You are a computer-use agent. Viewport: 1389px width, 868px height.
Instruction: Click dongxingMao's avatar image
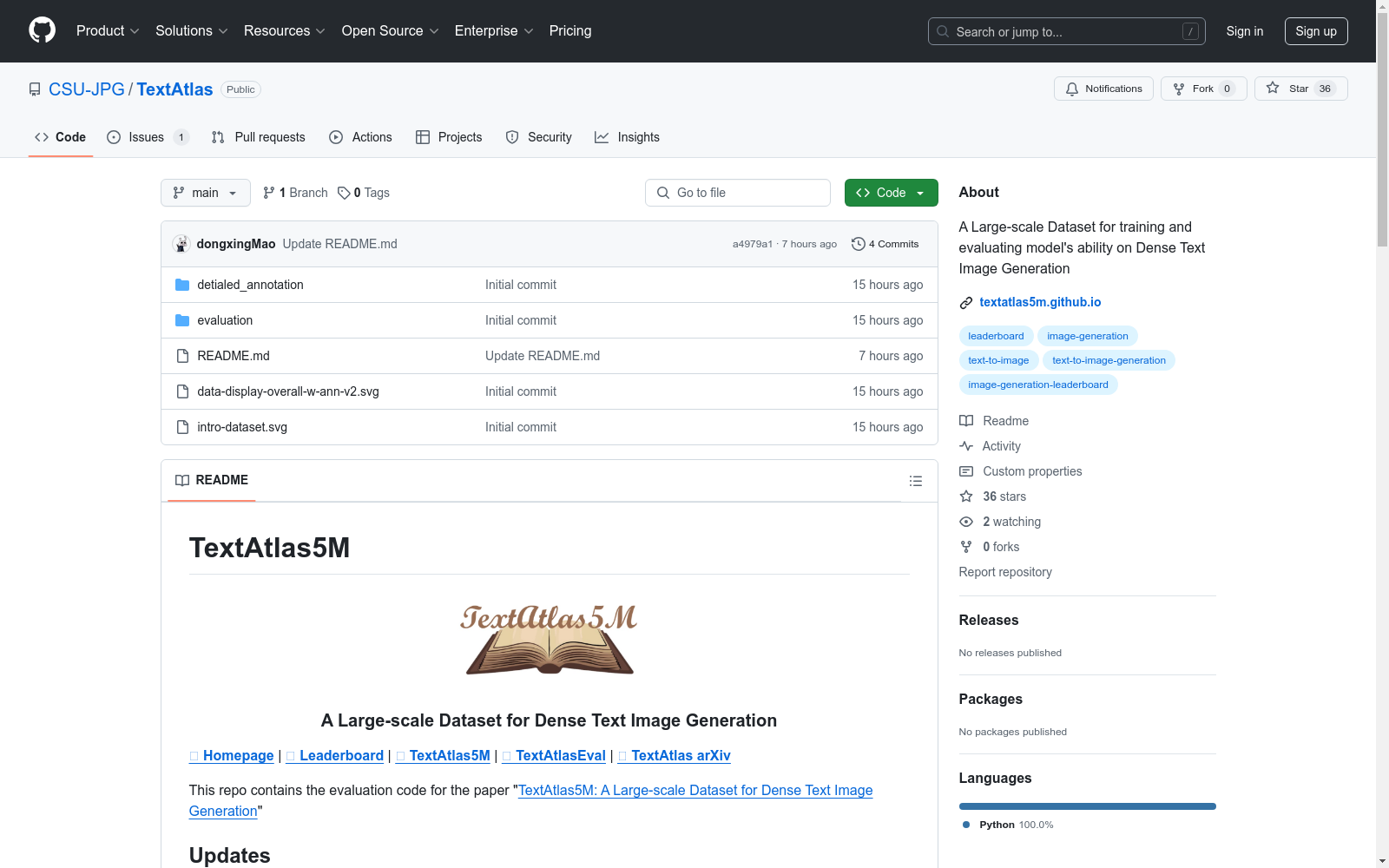click(181, 244)
